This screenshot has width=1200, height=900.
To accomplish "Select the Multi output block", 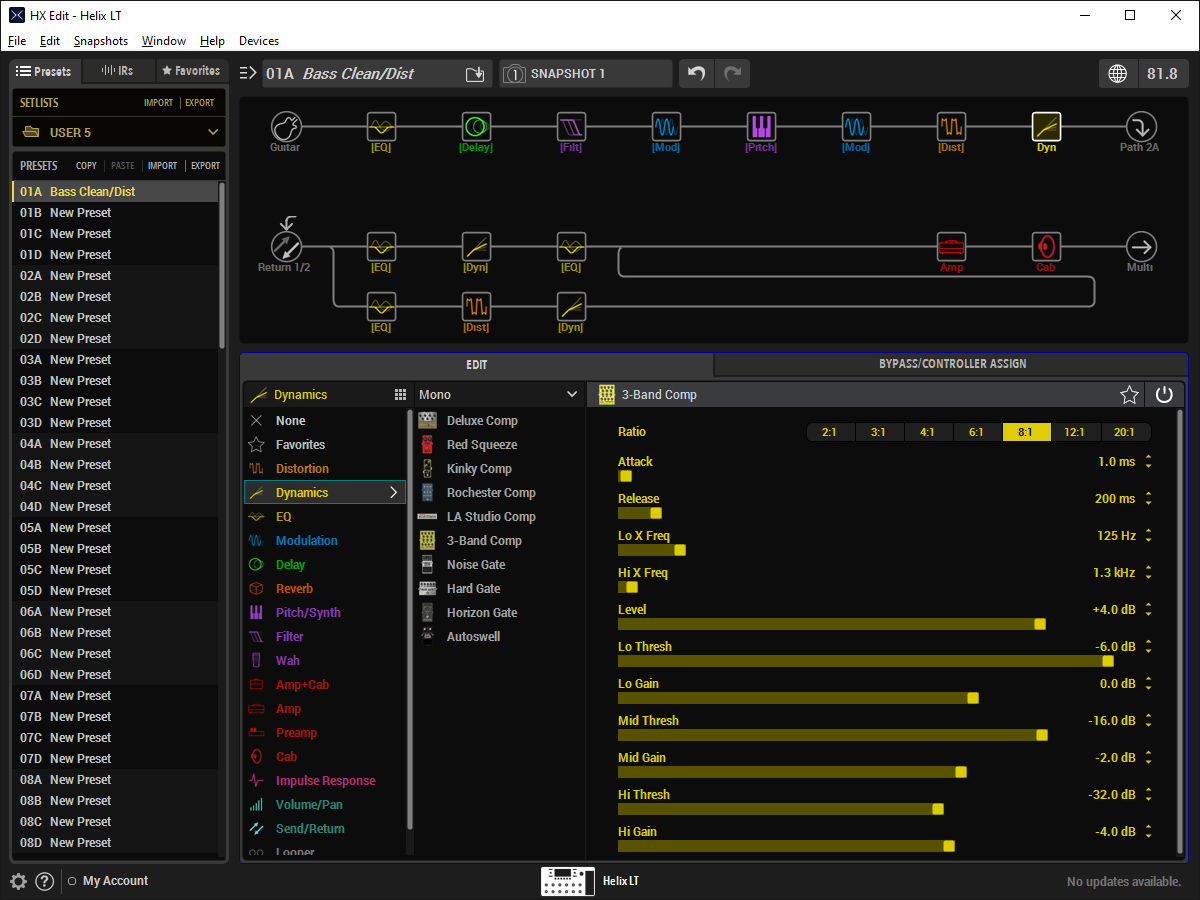I will 1141,246.
